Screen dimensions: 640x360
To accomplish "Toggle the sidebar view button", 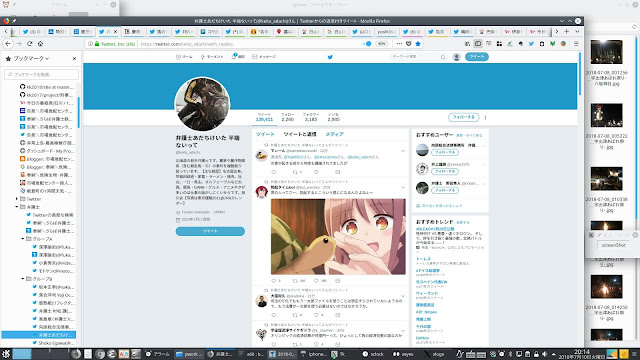I will point(478,44).
